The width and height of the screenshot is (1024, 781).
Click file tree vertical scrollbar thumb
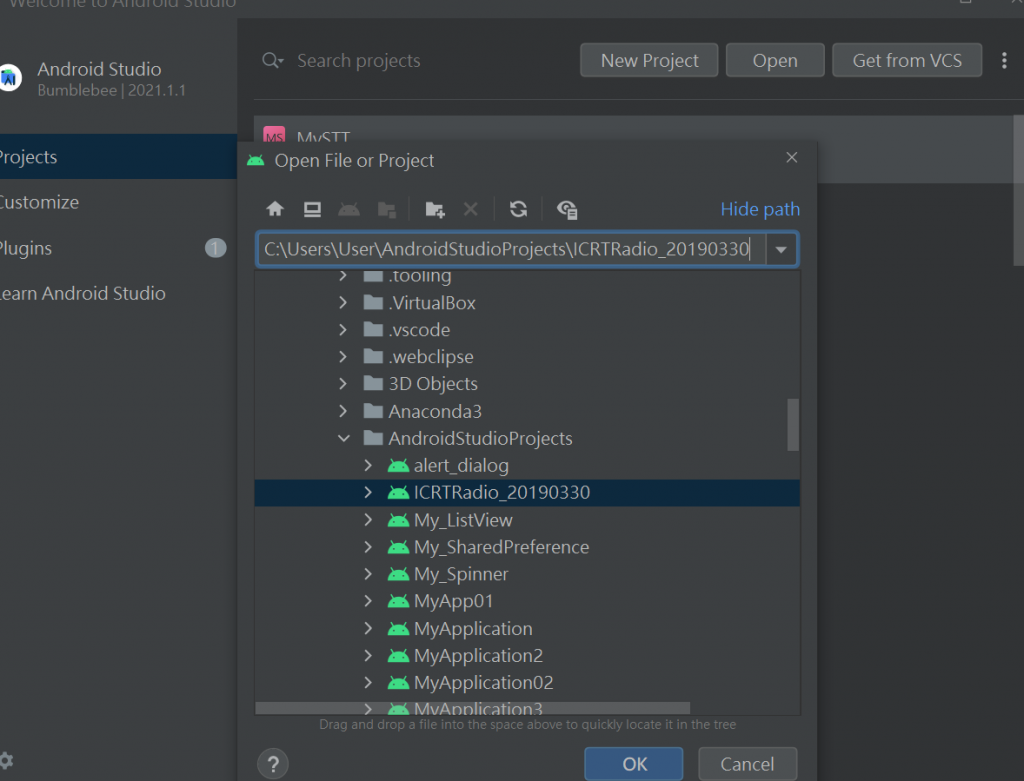coord(793,425)
